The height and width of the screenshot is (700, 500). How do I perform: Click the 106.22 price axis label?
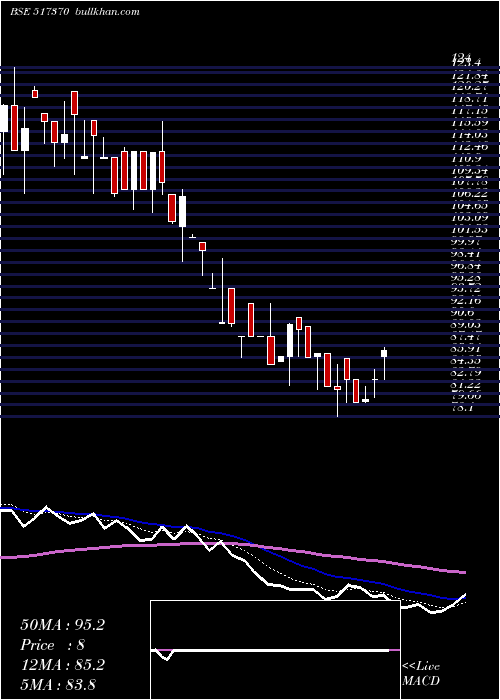click(469, 195)
